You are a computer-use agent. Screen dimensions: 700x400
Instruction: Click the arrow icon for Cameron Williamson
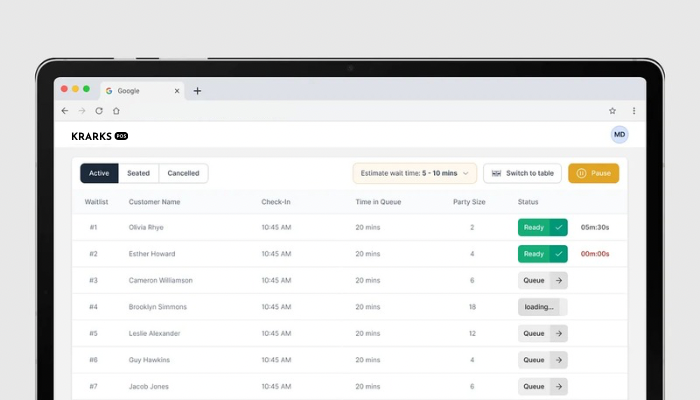(559, 280)
